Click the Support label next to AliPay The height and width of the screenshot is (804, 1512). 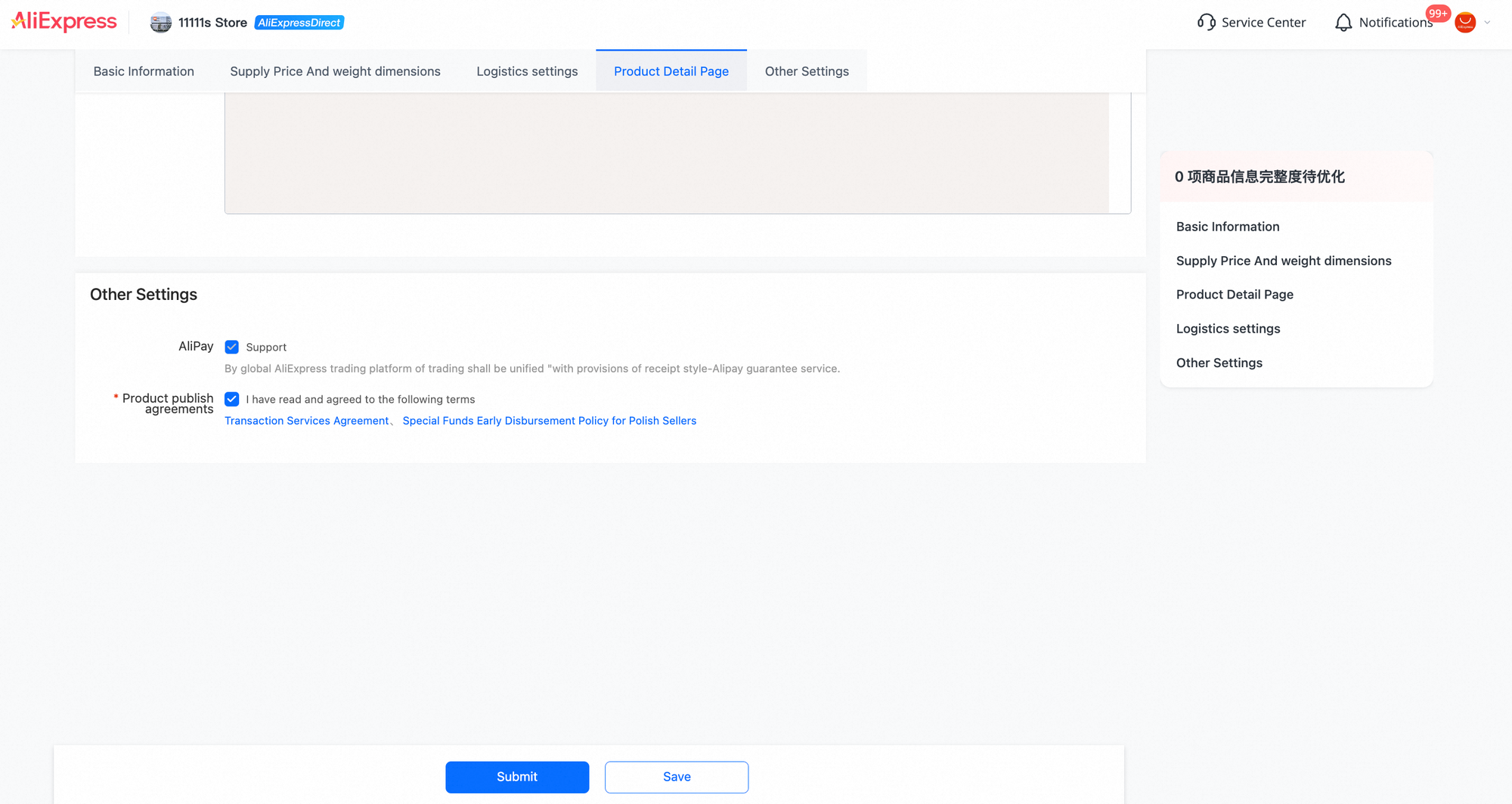click(266, 347)
